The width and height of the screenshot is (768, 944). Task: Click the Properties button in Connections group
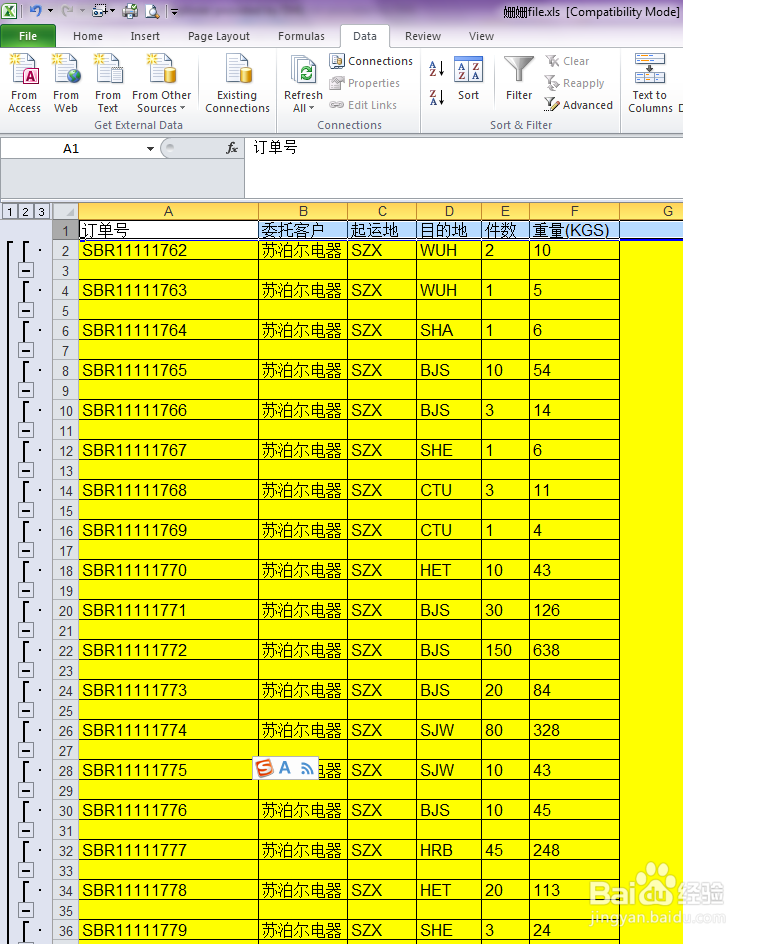[x=365, y=83]
